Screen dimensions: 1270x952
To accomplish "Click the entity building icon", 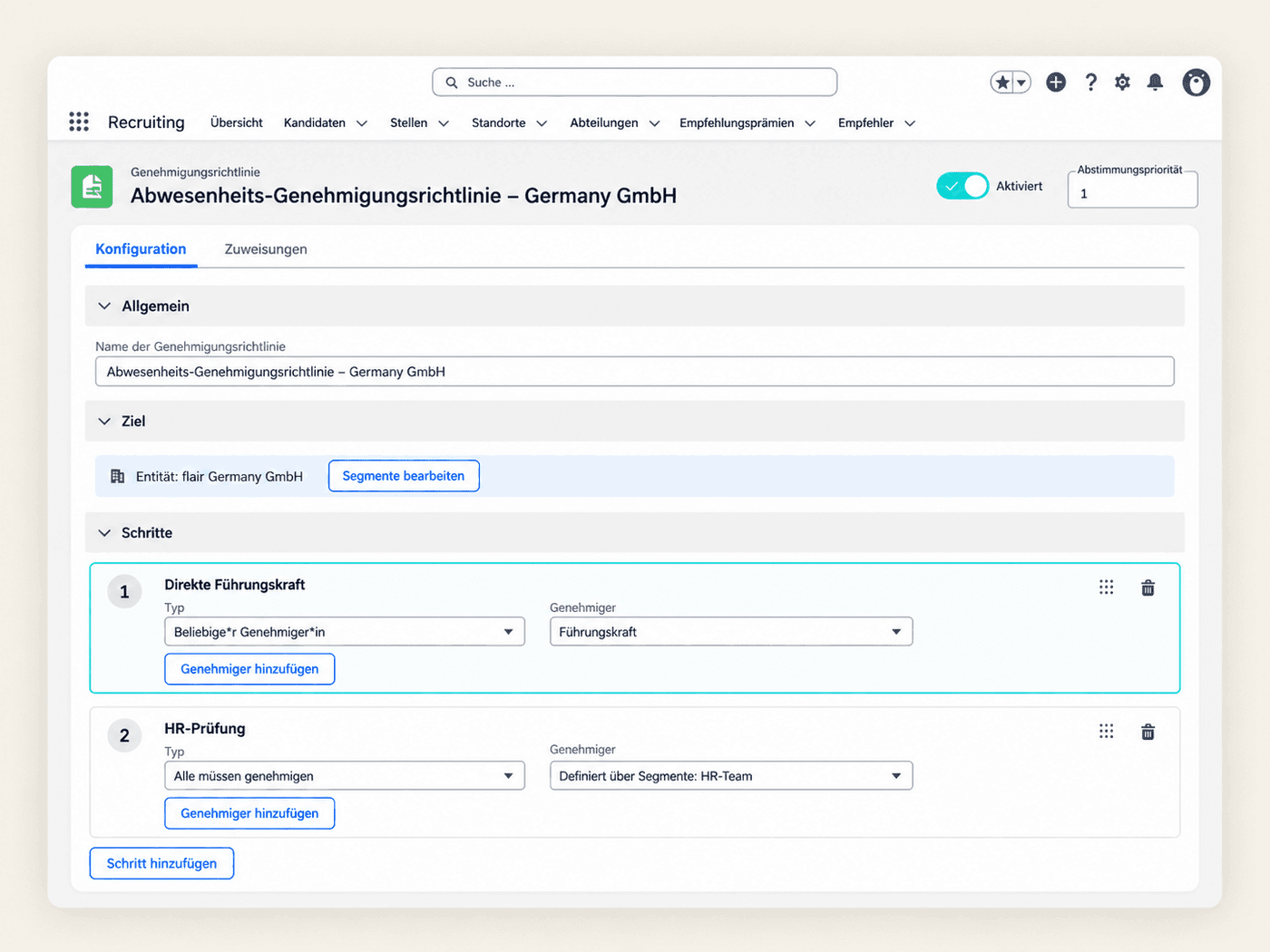I will 117,476.
